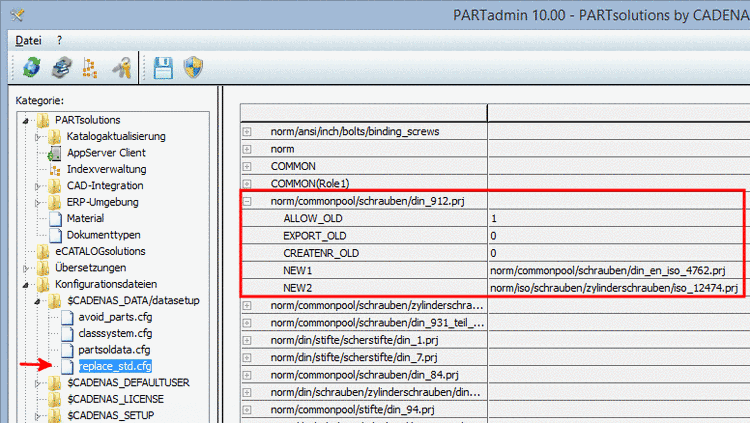Collapse the PARTsolutions tree node
This screenshot has height=423, width=750.
tap(26, 121)
